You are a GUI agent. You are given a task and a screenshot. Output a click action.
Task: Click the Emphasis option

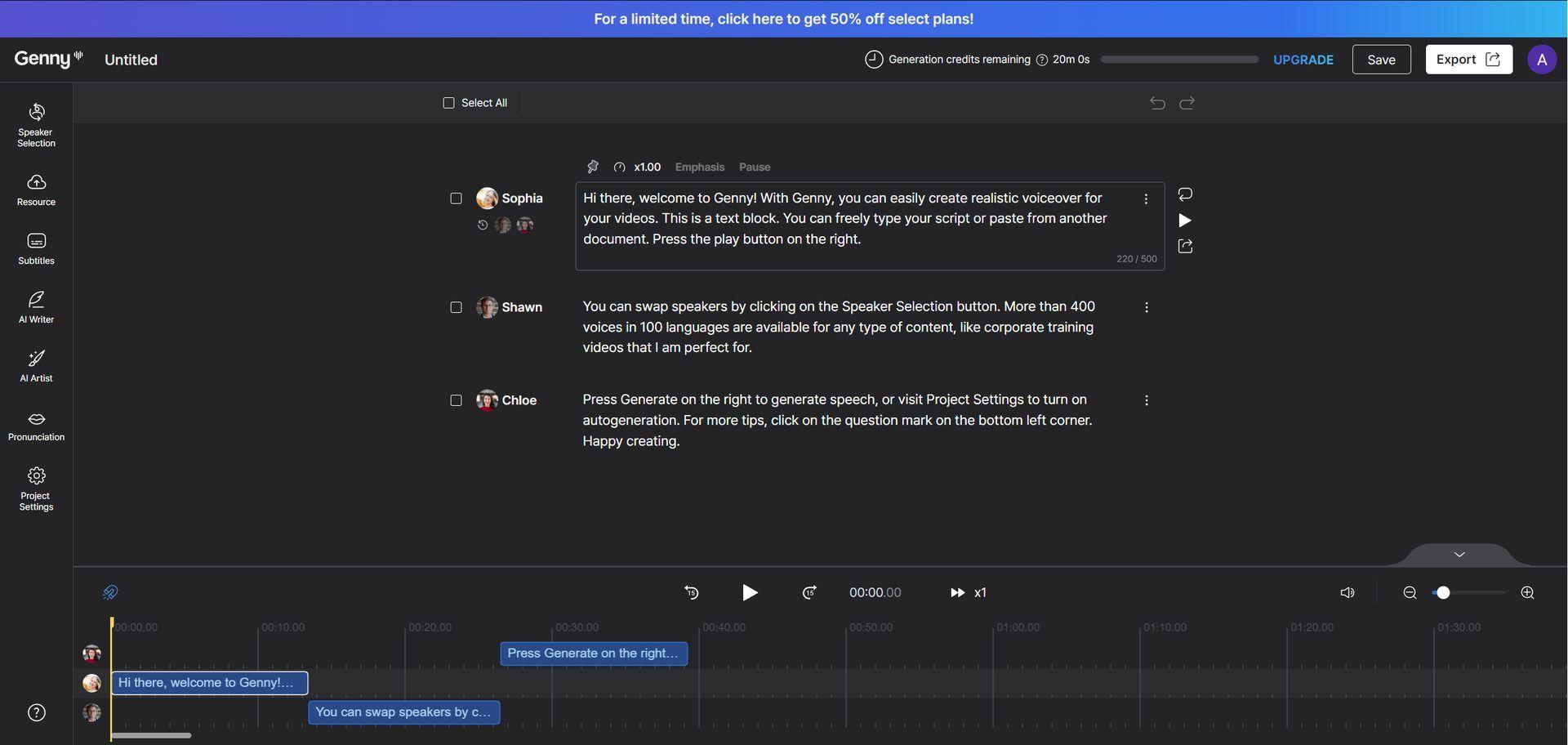coord(700,167)
